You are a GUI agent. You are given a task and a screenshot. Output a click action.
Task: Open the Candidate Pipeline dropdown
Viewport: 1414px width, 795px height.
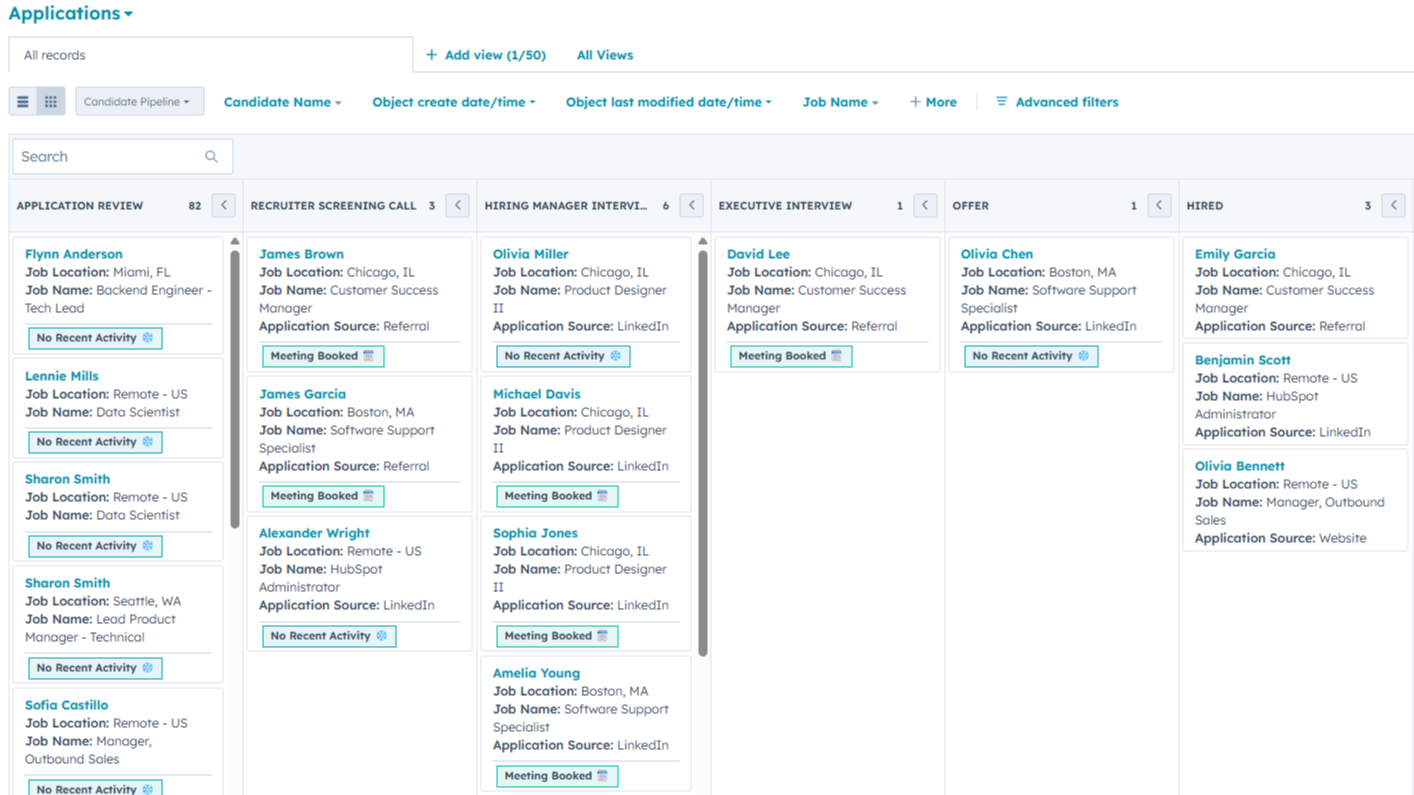click(x=139, y=101)
